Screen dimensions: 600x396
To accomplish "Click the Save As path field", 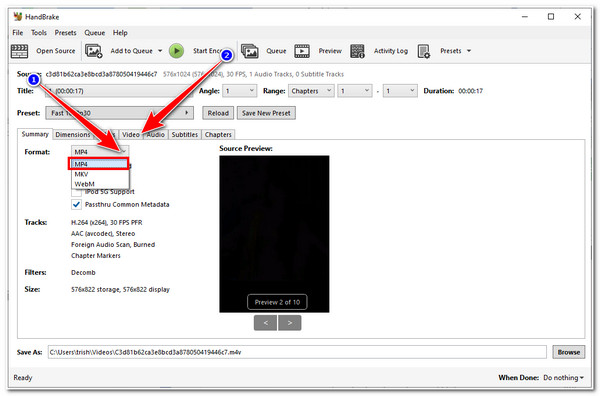I will coord(297,352).
